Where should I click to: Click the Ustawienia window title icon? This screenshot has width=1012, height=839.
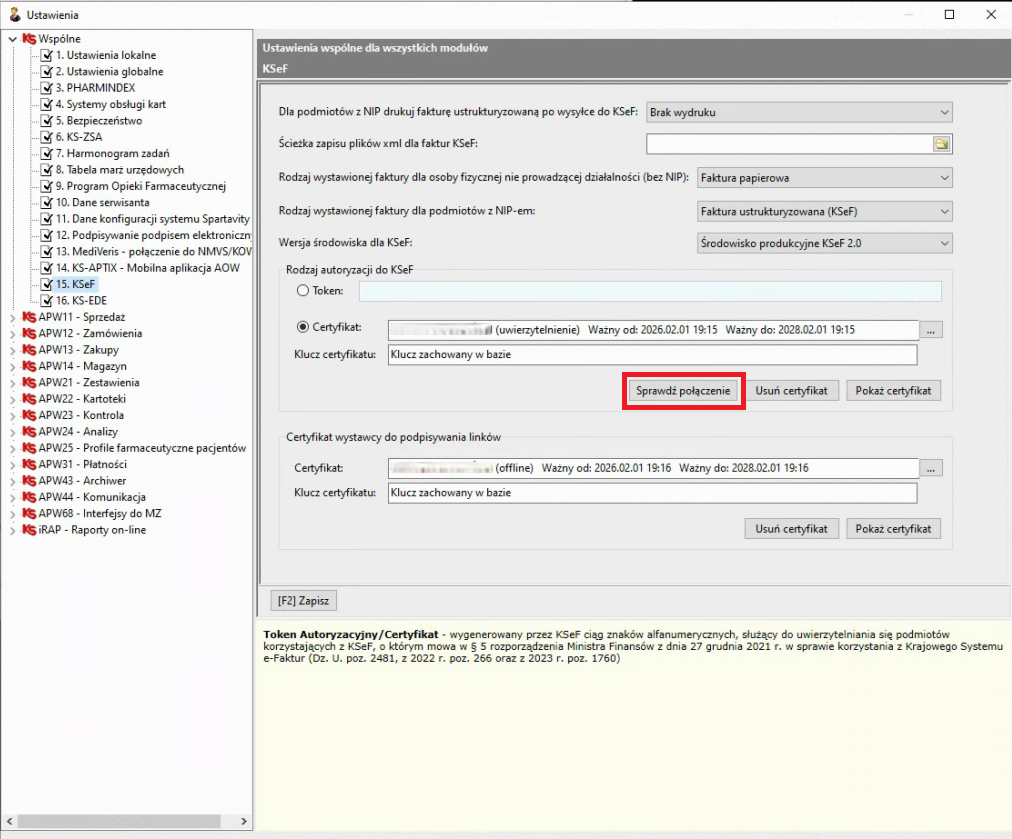pos(15,14)
